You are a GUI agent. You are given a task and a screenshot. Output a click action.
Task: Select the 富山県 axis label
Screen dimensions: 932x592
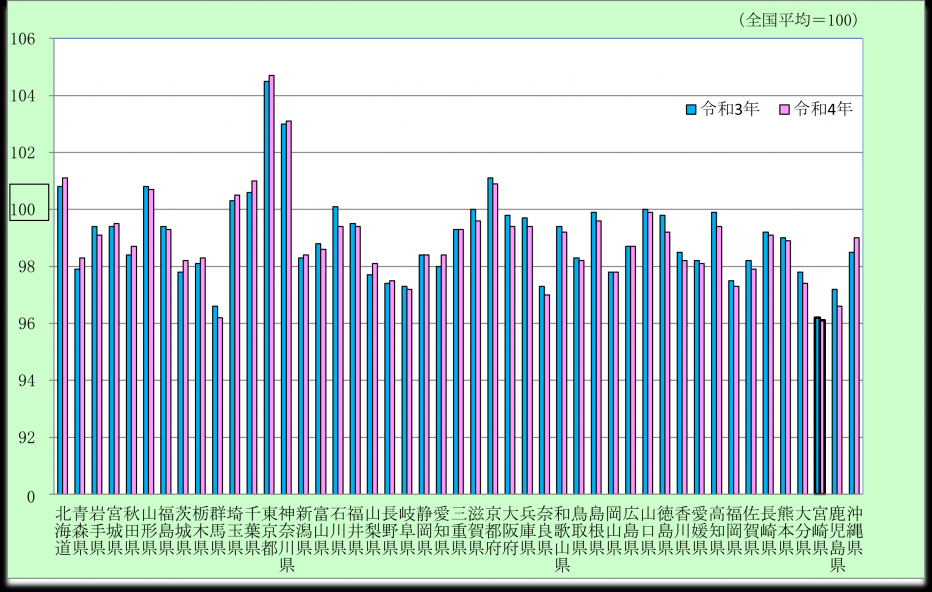tap(322, 531)
